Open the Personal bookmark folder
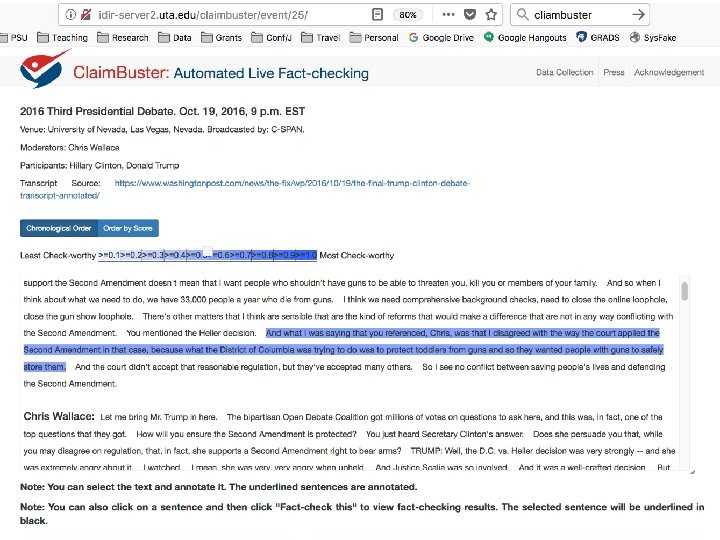 pos(374,38)
